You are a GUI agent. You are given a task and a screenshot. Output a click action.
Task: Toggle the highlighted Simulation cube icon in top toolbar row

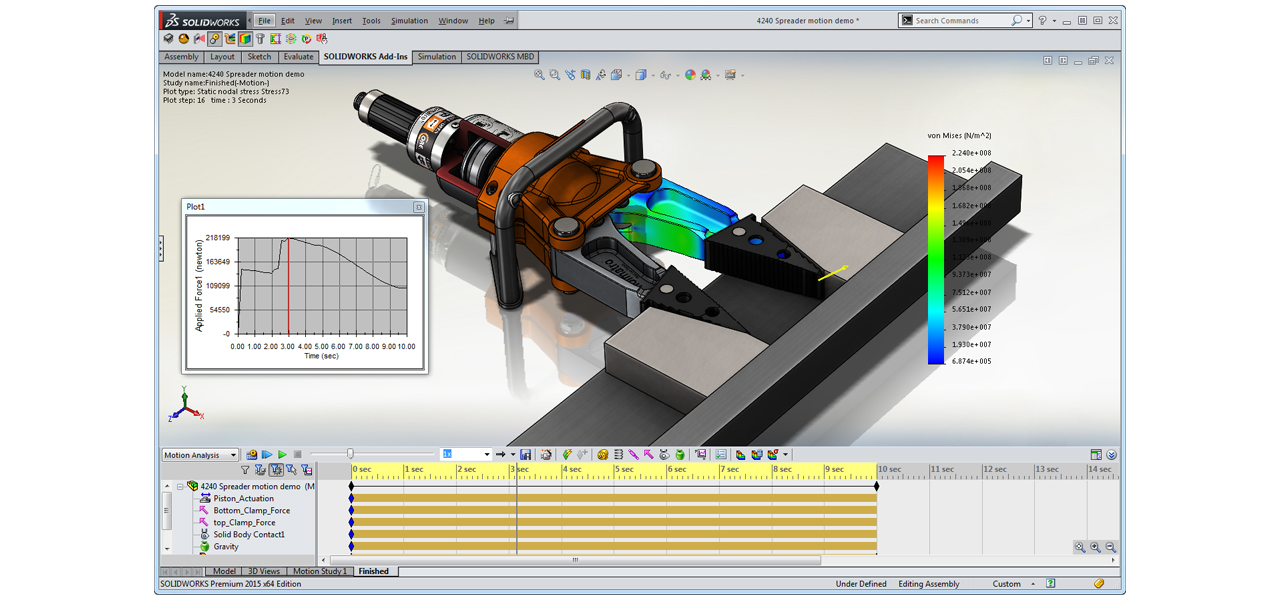245,38
